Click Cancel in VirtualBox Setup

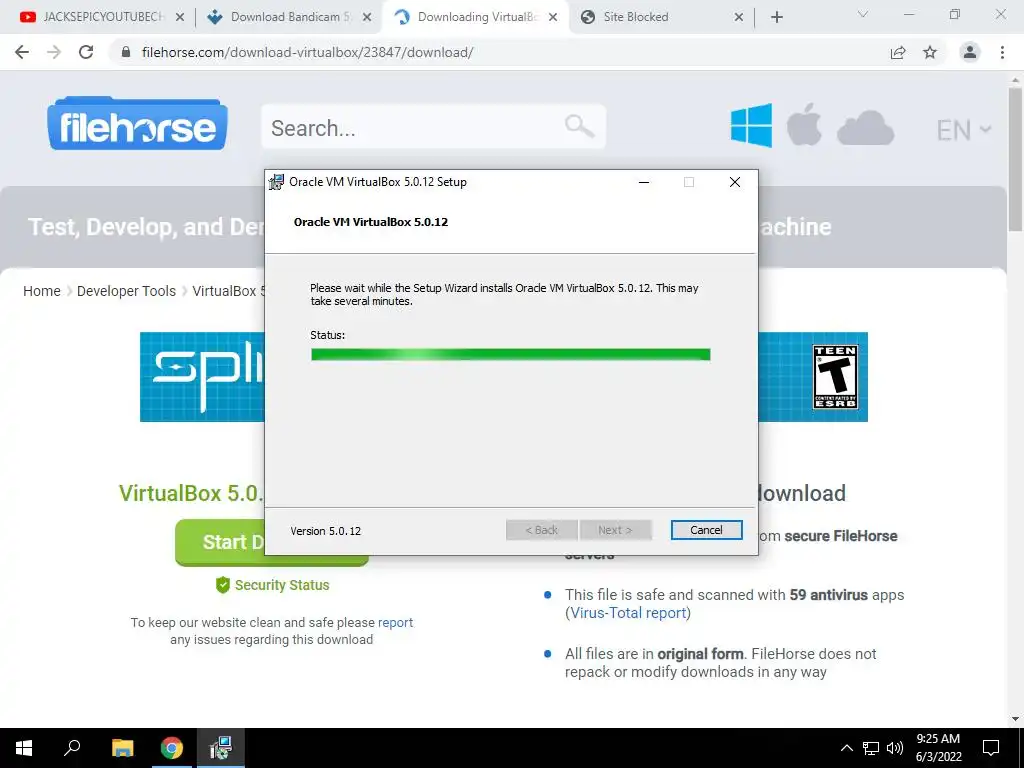click(706, 530)
